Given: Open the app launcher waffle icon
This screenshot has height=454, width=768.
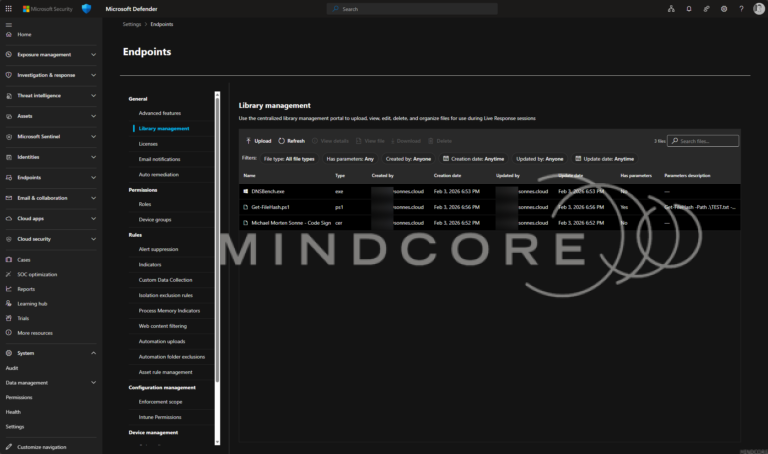Looking at the screenshot, I should [8, 9].
